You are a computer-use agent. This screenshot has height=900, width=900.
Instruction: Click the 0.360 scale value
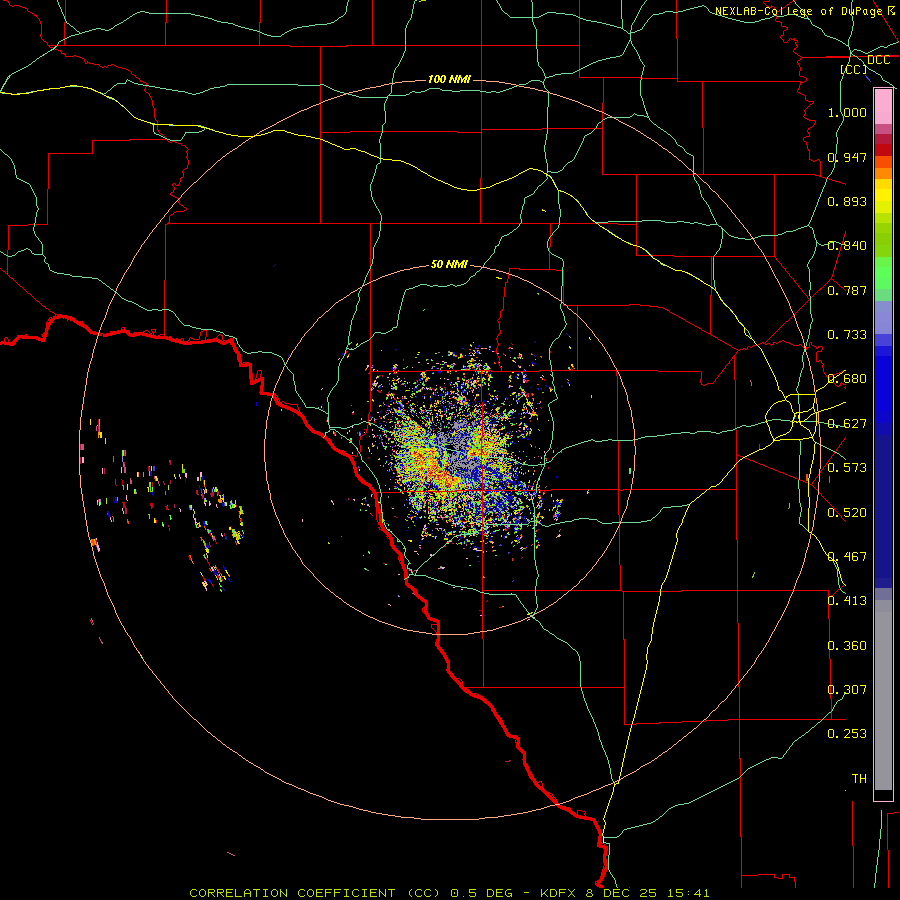847,646
